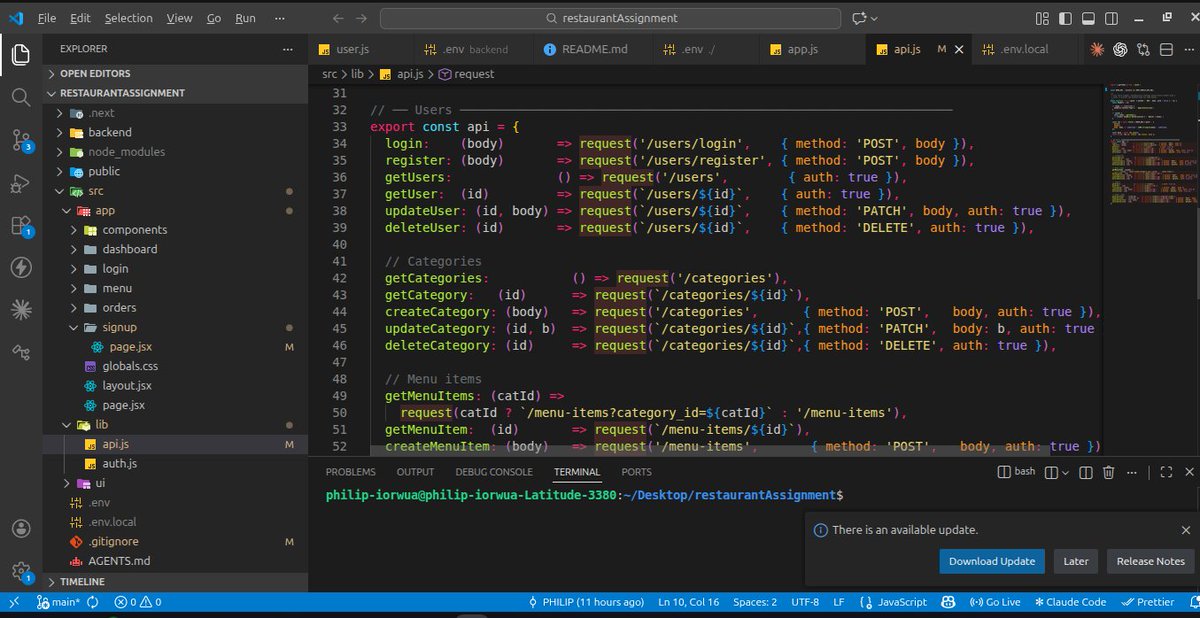Click the ChatGPT icon in editor toolbar
This screenshot has width=1200, height=618.
coord(1120,49)
